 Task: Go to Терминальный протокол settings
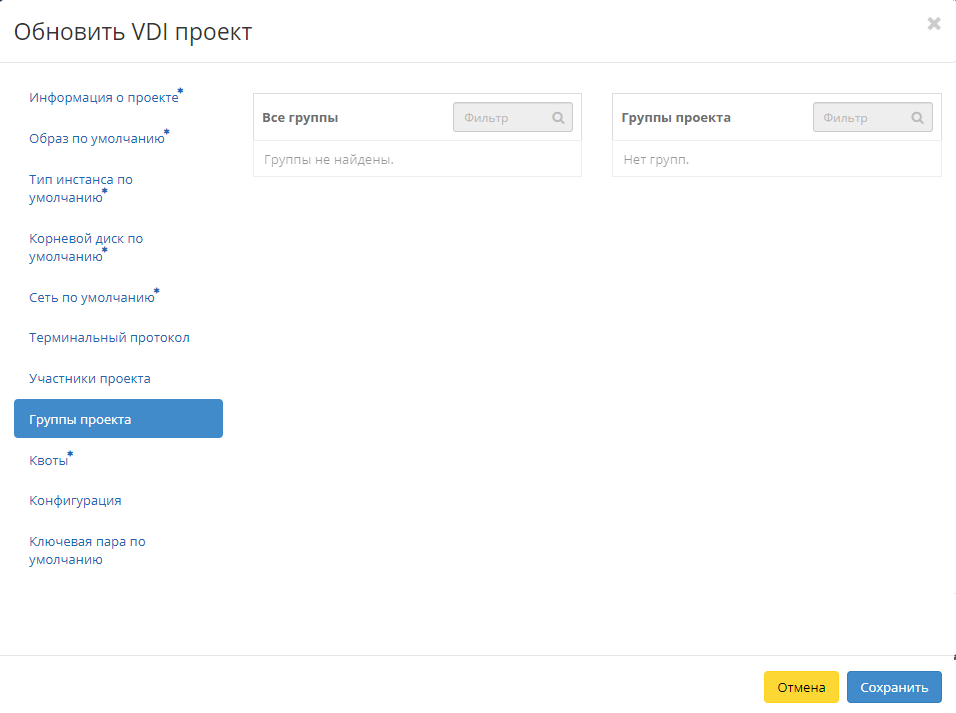[110, 337]
